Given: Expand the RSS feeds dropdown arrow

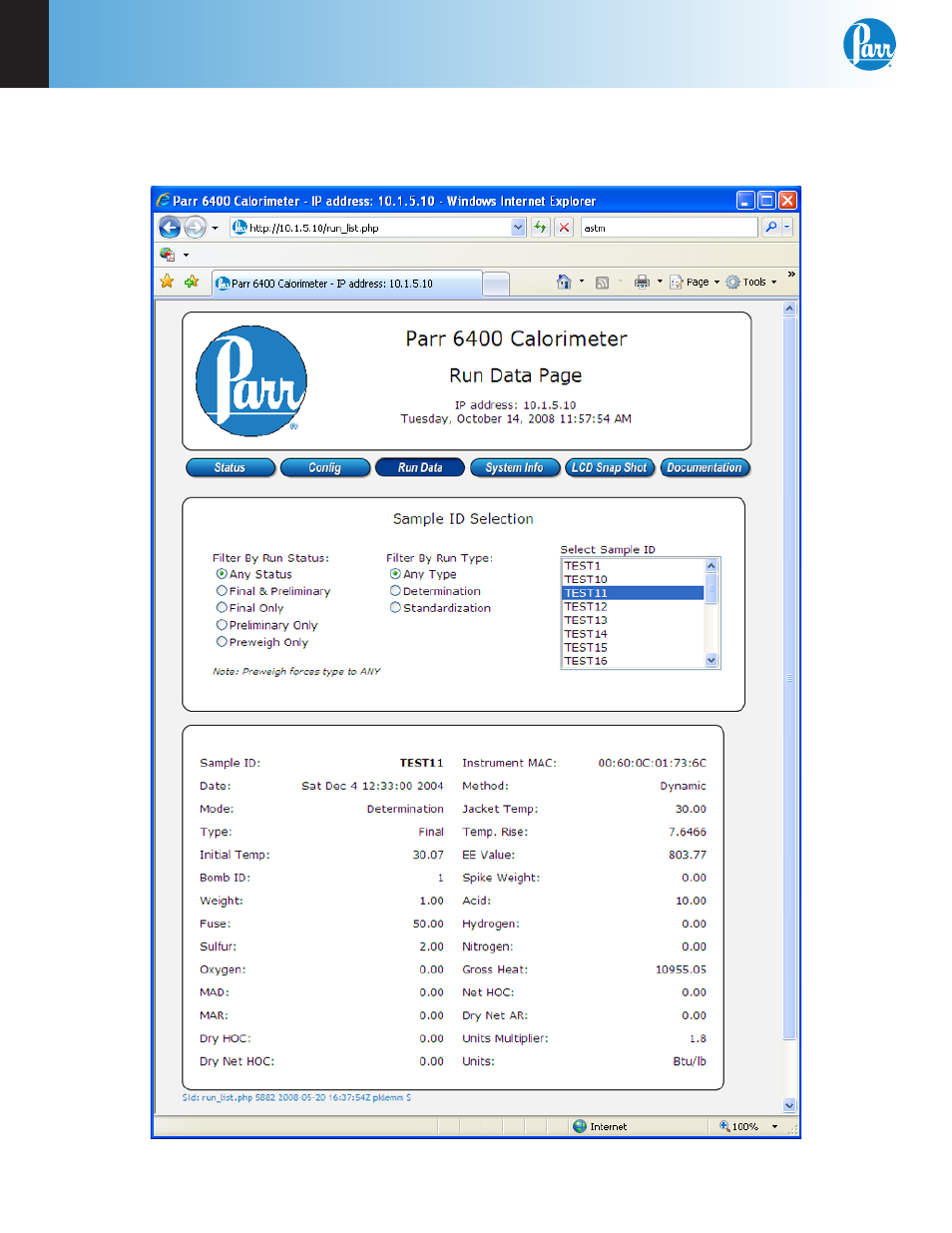Looking at the screenshot, I should pyautogui.click(x=621, y=283).
